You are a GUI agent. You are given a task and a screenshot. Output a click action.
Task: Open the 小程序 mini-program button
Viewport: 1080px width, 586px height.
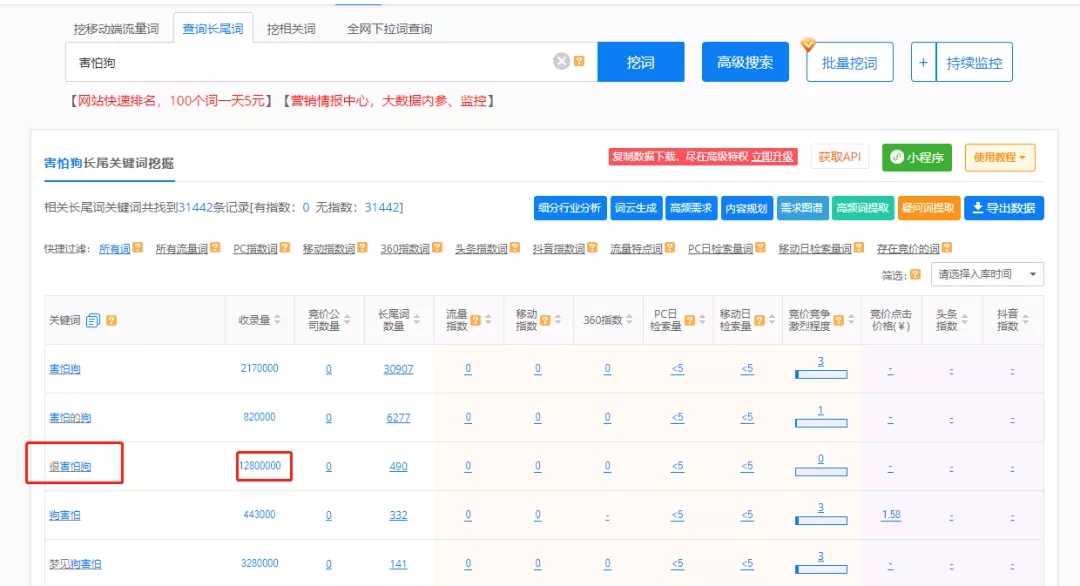point(917,157)
